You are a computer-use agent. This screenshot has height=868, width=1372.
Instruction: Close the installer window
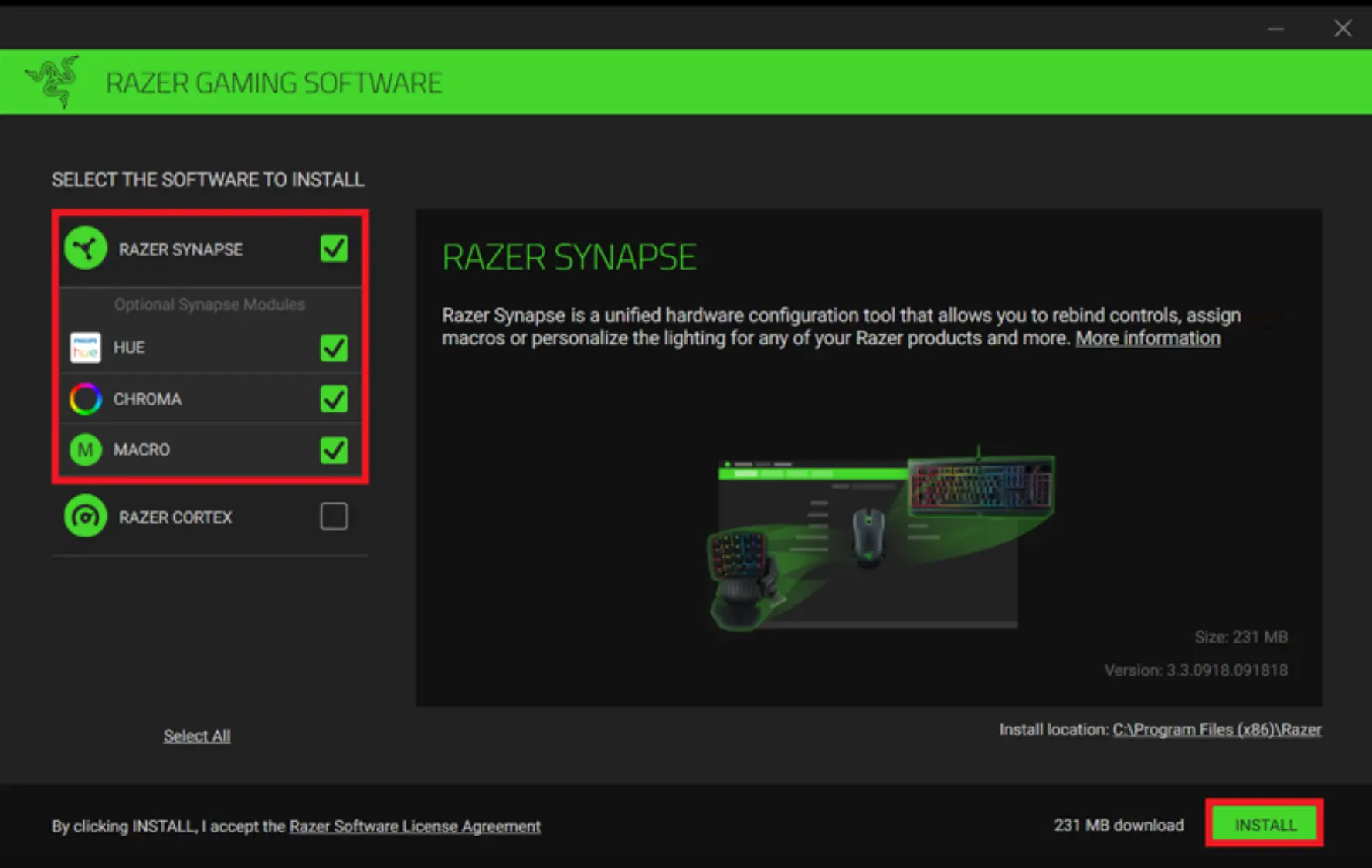point(1343,29)
